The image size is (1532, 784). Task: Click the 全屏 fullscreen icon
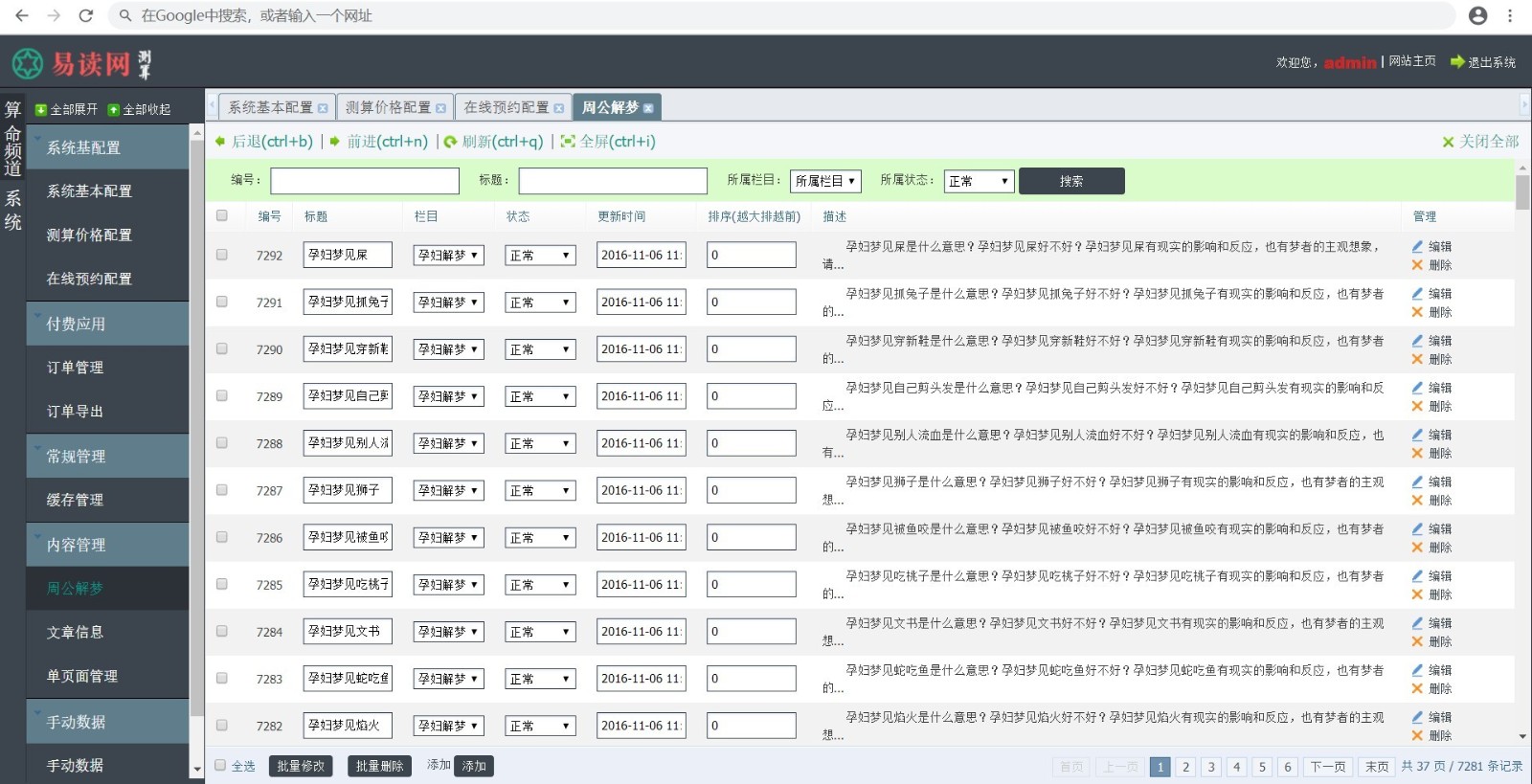coord(568,142)
